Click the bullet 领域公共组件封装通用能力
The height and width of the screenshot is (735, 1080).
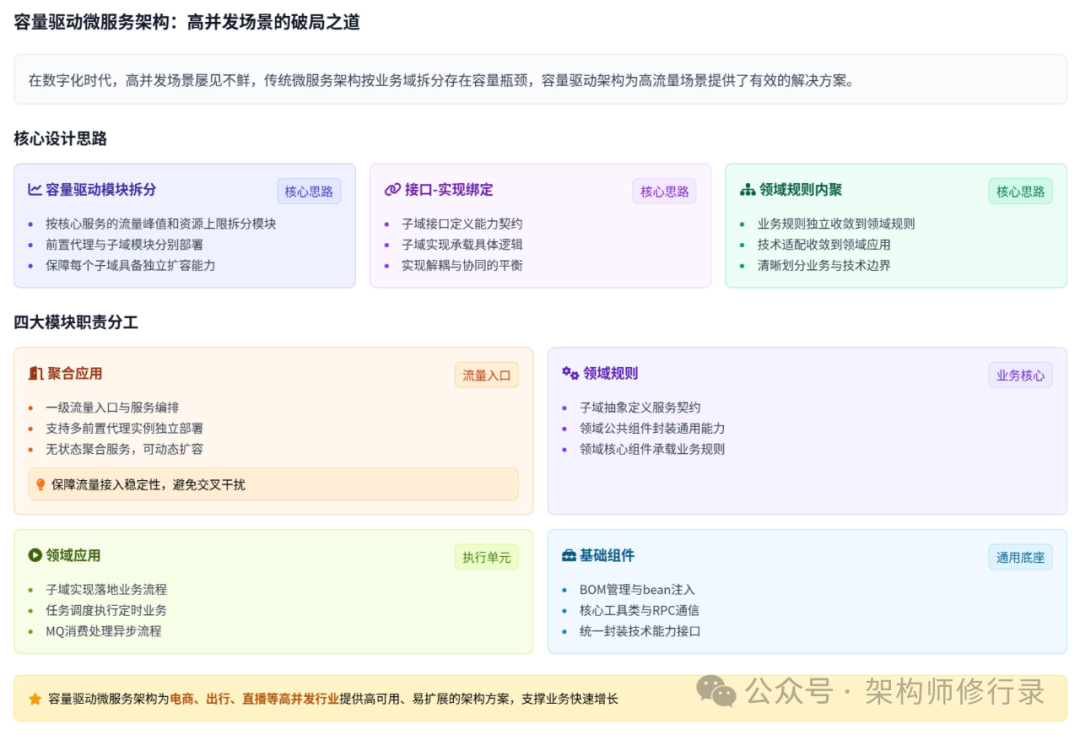pos(652,428)
